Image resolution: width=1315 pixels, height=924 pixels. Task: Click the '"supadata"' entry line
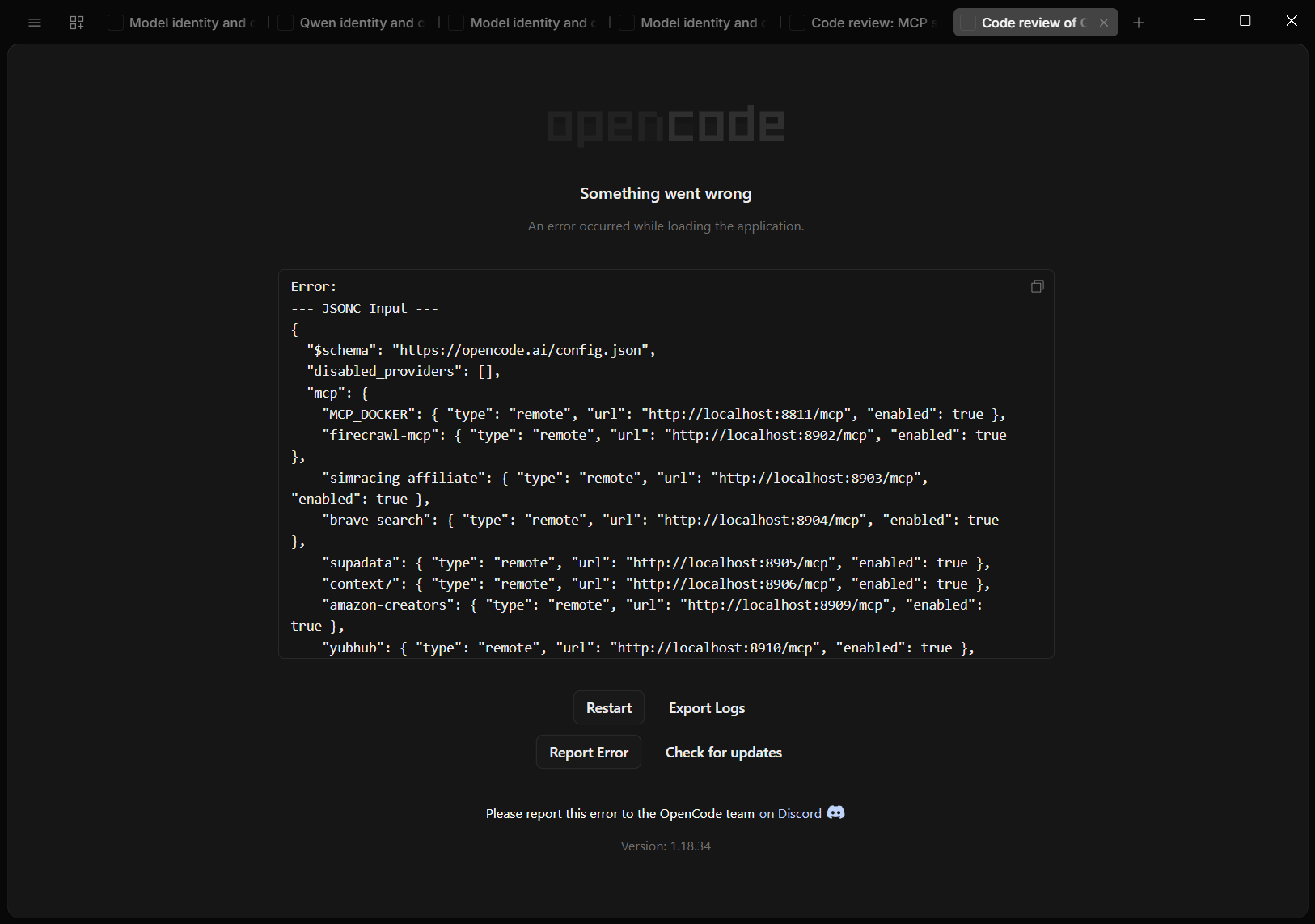click(656, 563)
